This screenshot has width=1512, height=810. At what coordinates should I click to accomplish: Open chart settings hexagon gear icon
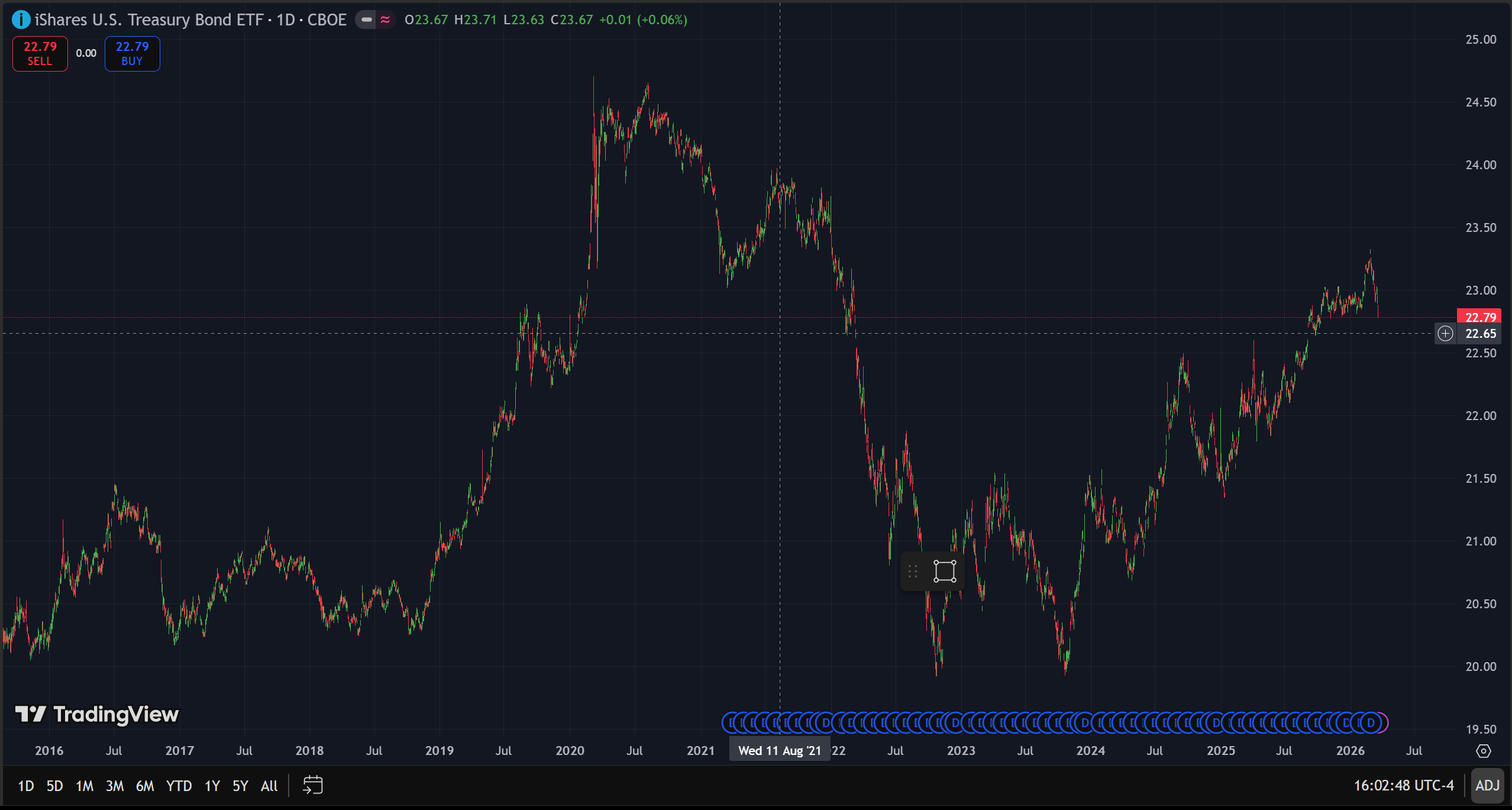pos(1483,751)
